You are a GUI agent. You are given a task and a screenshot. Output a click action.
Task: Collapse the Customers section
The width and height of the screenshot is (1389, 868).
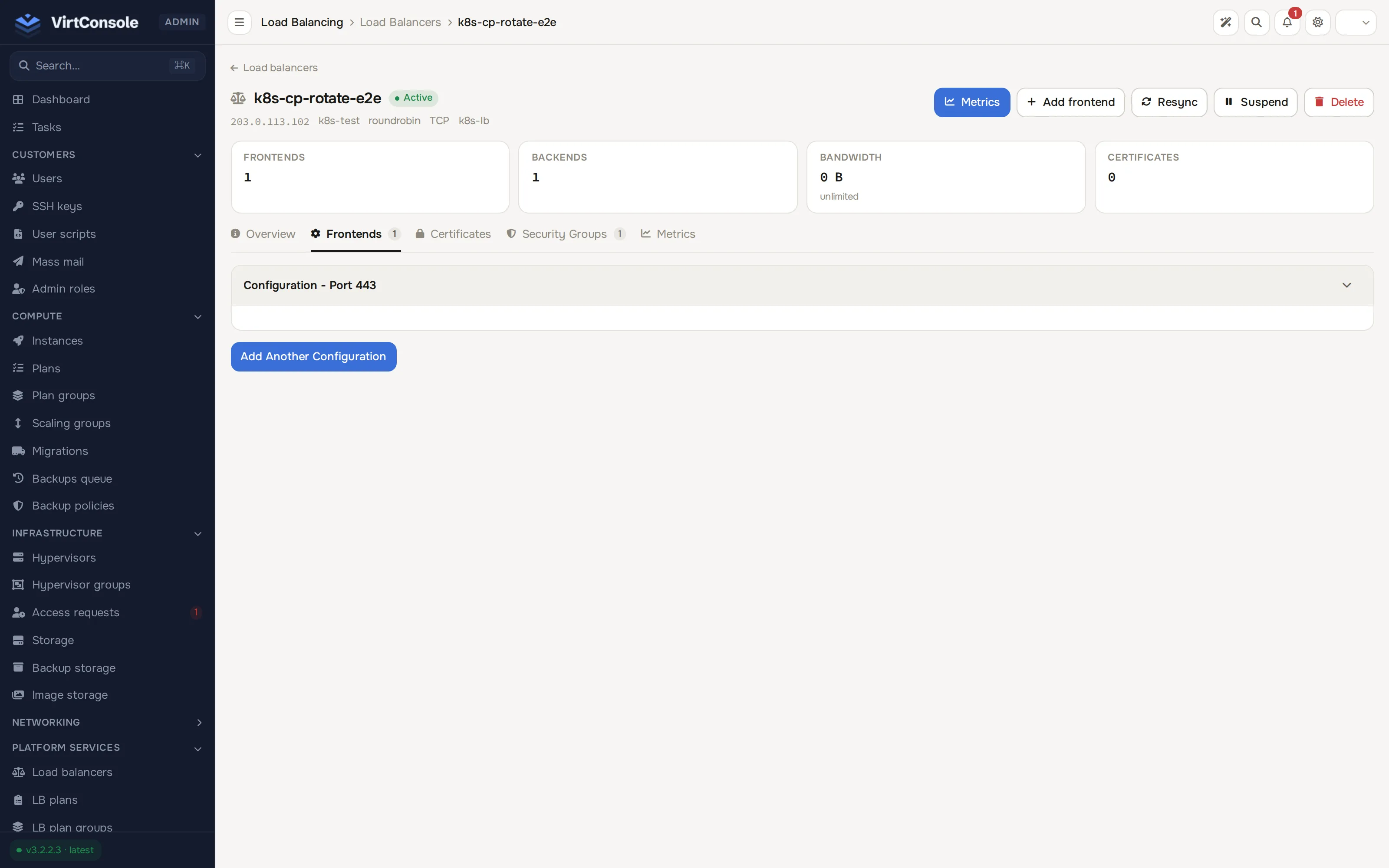tap(107, 155)
